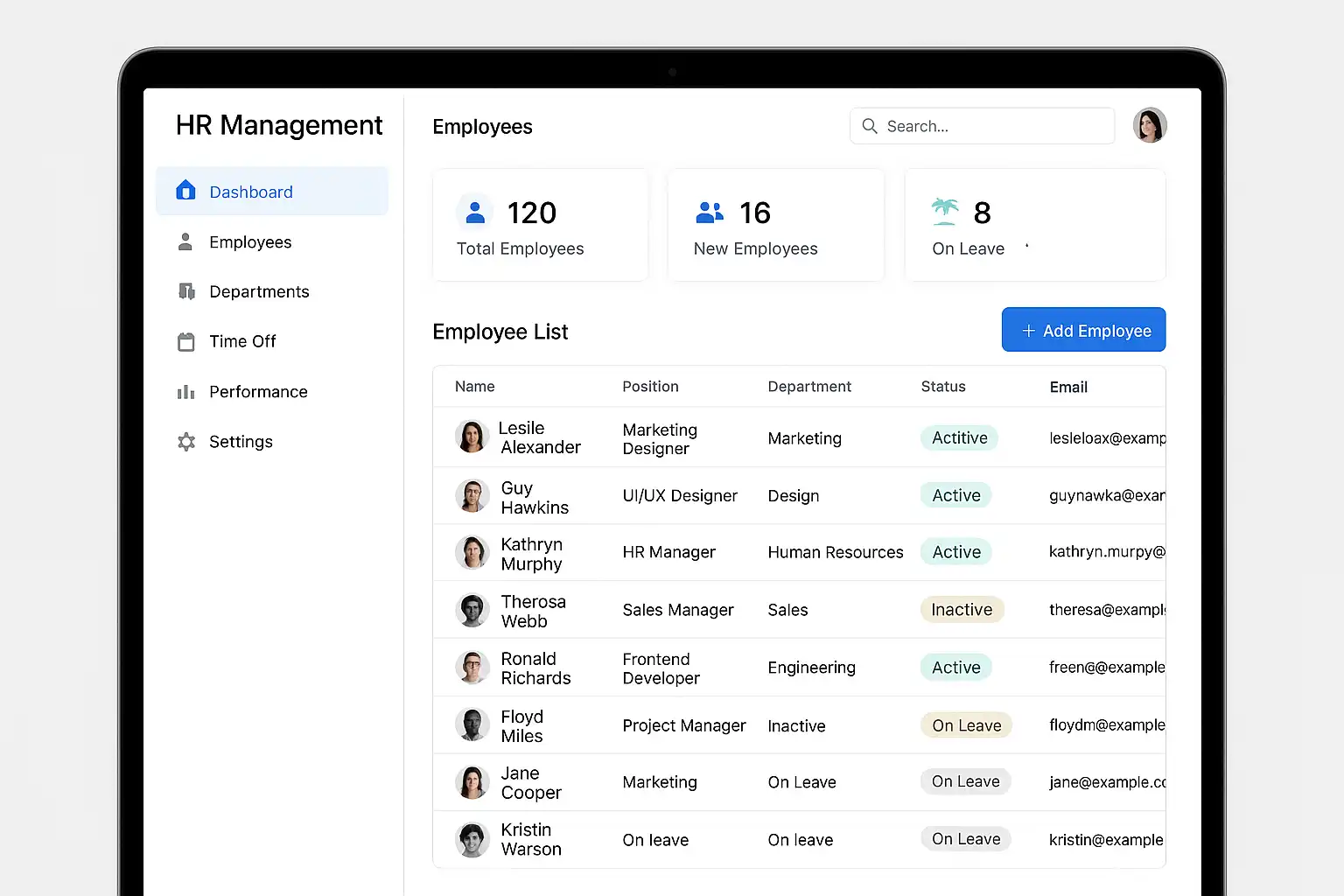The height and width of the screenshot is (896, 1344).
Task: Sort by the Status column header
Action: click(943, 387)
